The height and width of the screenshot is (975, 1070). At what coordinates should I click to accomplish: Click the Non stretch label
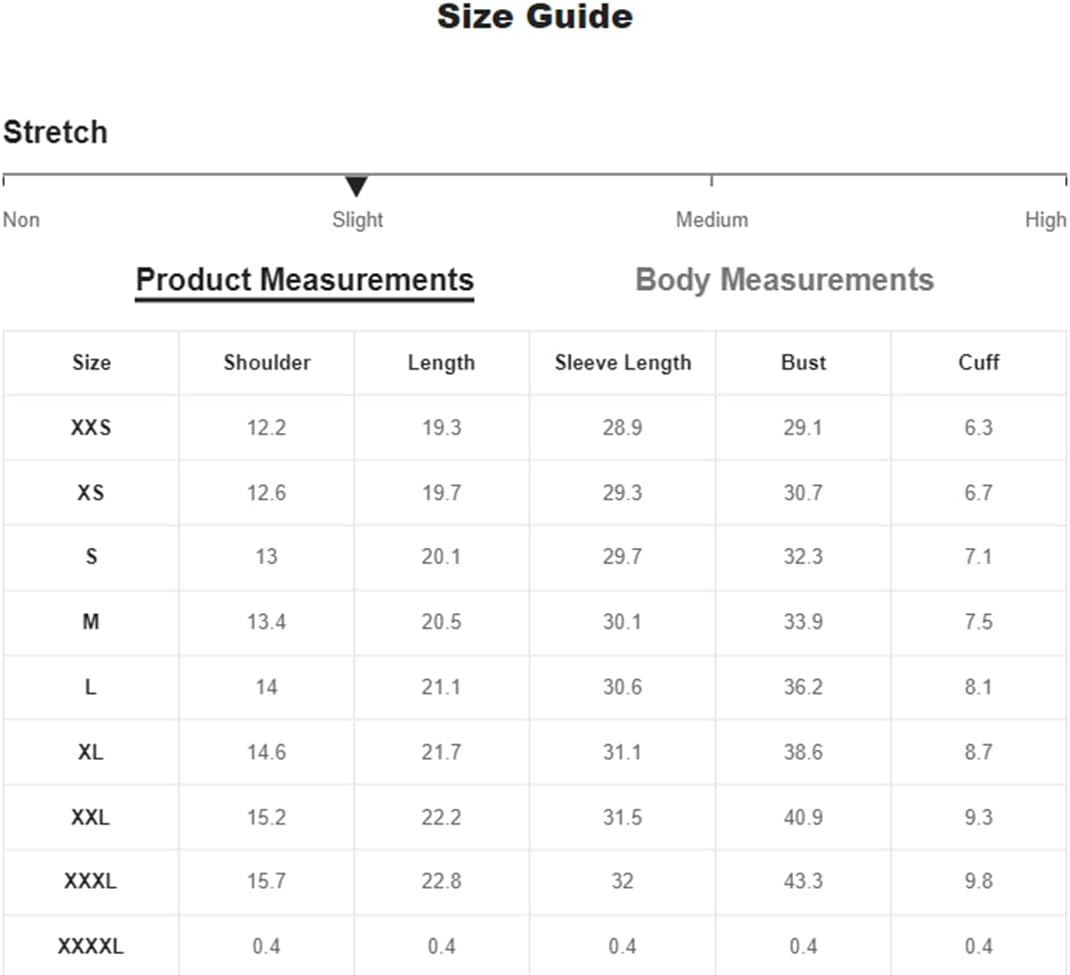tap(21, 220)
